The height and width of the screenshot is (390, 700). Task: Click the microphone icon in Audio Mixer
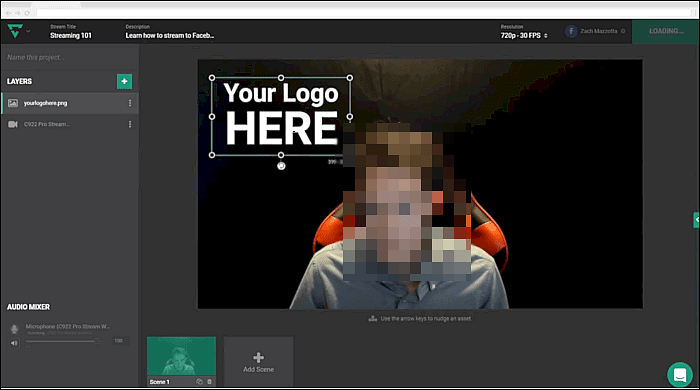point(14,329)
